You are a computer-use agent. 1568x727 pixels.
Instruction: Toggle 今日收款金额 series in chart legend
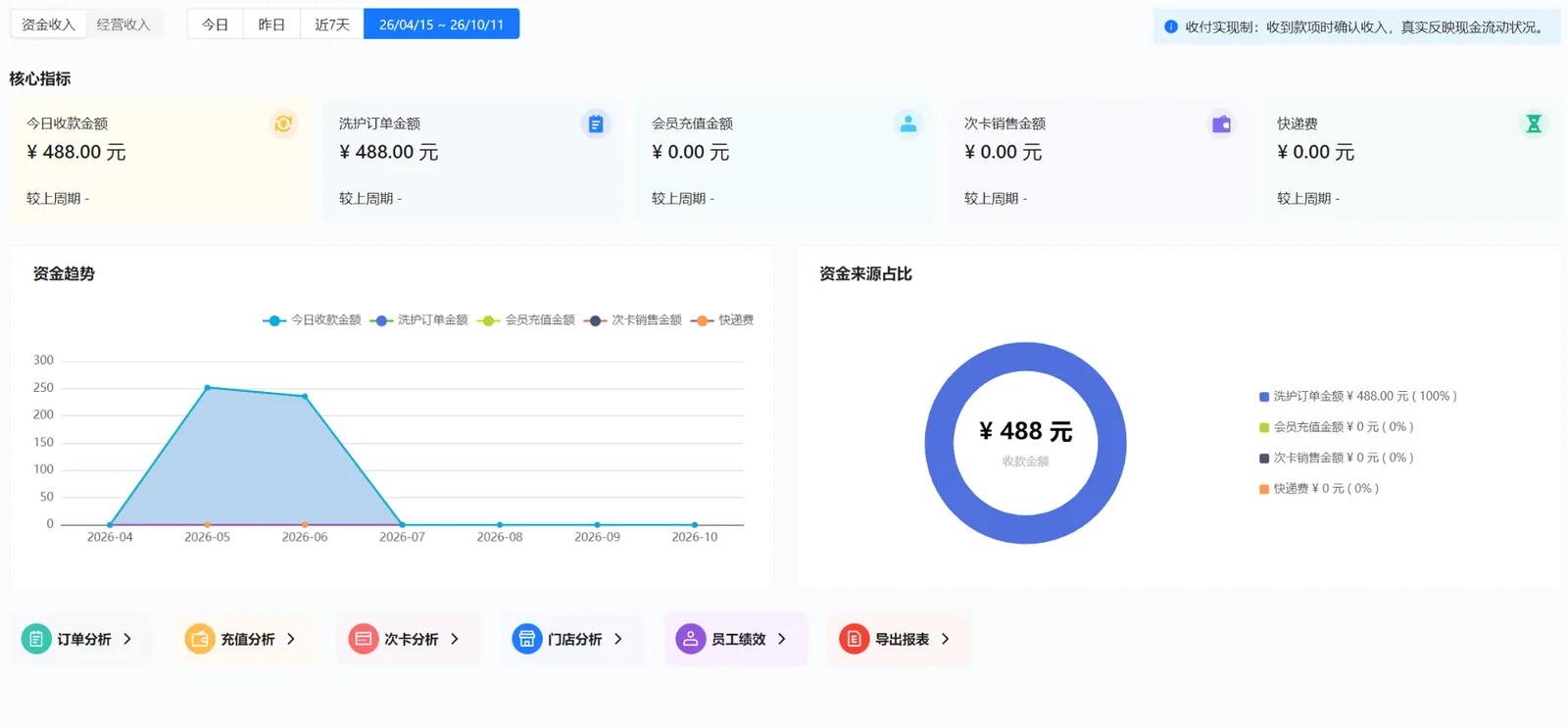coord(312,320)
